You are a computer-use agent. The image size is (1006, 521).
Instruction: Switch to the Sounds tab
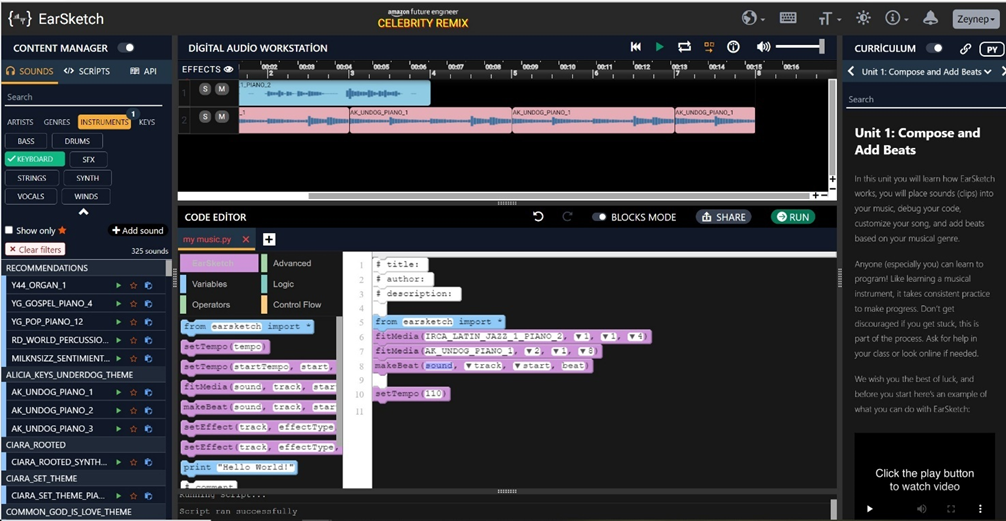(30, 71)
